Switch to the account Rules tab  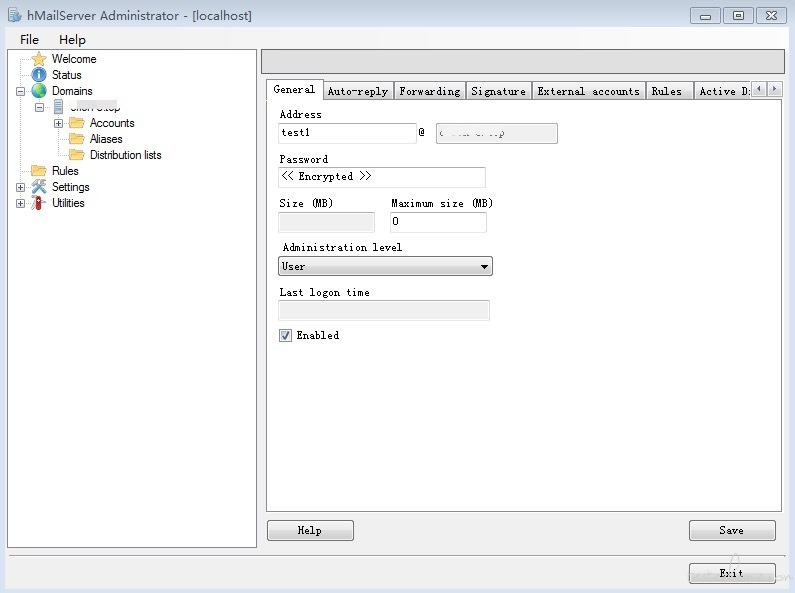tap(667, 91)
